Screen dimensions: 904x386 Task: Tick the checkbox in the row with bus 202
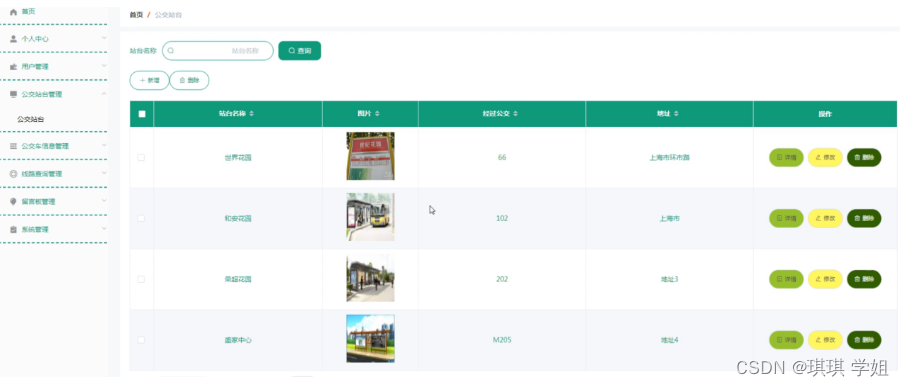tap(141, 279)
